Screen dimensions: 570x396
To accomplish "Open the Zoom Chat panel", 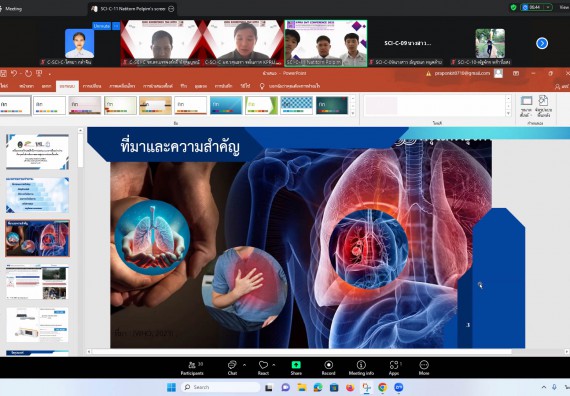I will click(x=232, y=368).
